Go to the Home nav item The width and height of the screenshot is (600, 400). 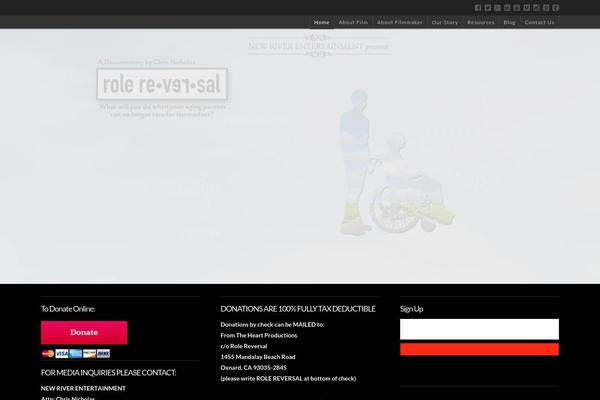point(321,22)
